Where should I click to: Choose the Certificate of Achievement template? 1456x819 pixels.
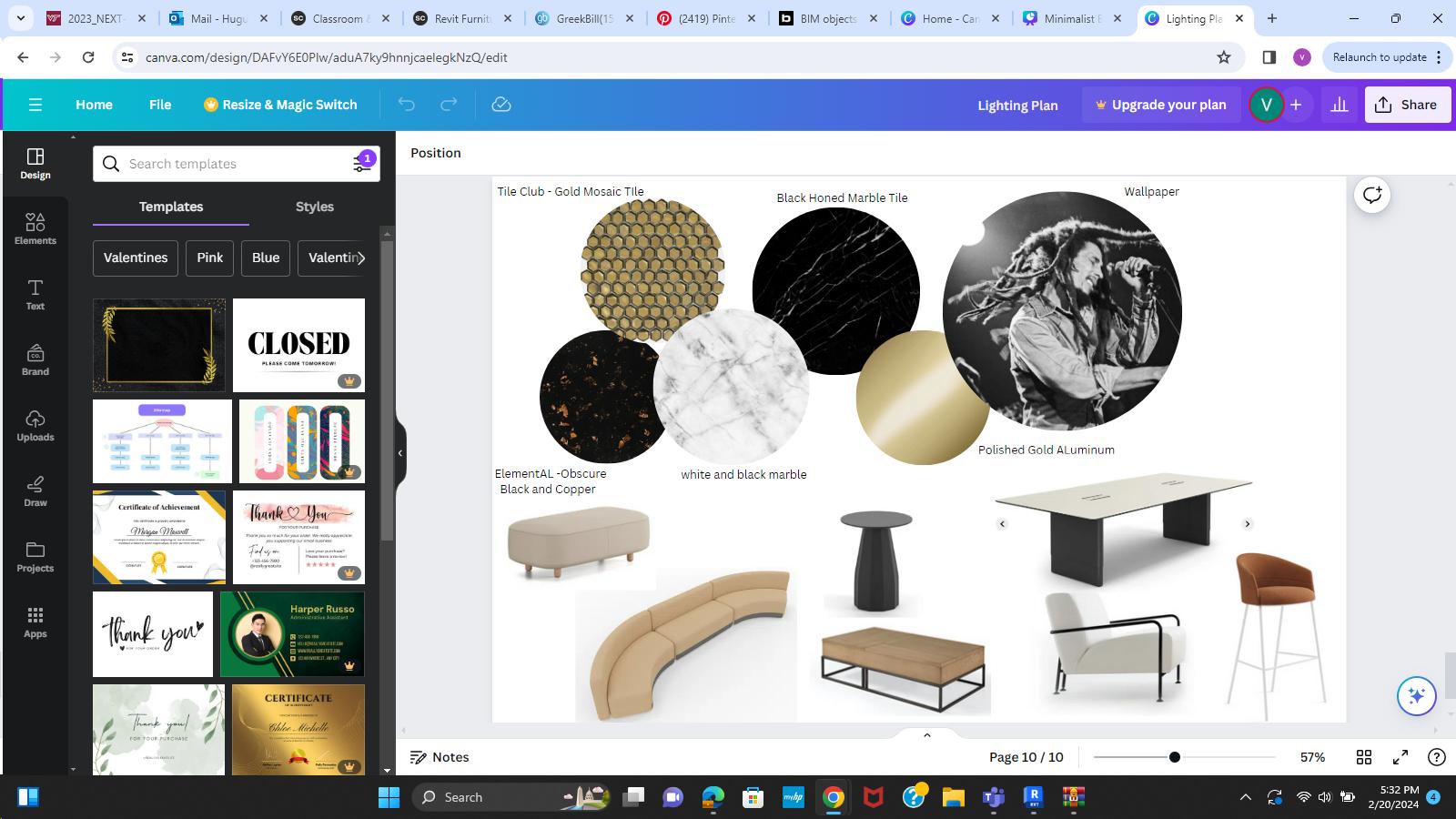point(159,537)
